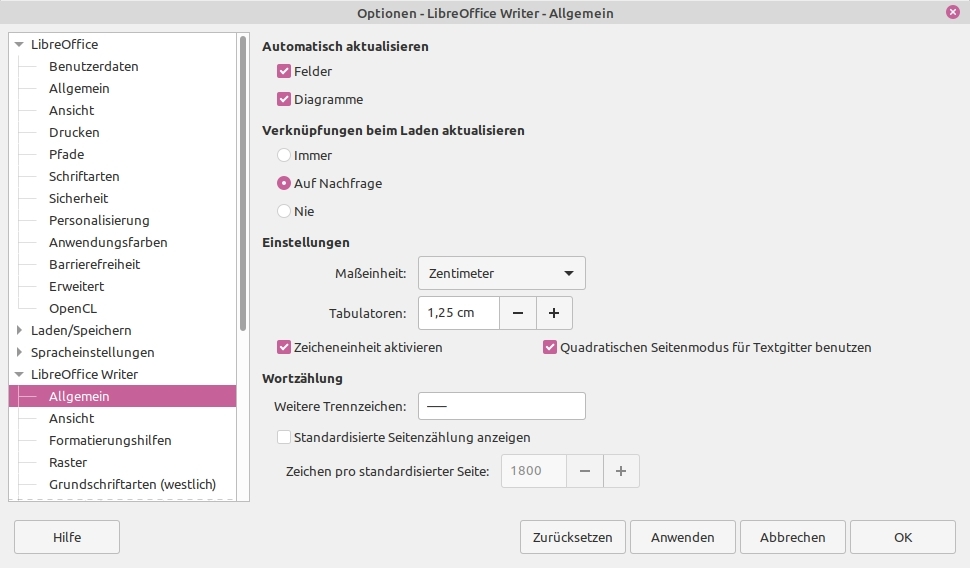Click the Abbrechen button
Viewport: 970px width, 568px height.
792,537
